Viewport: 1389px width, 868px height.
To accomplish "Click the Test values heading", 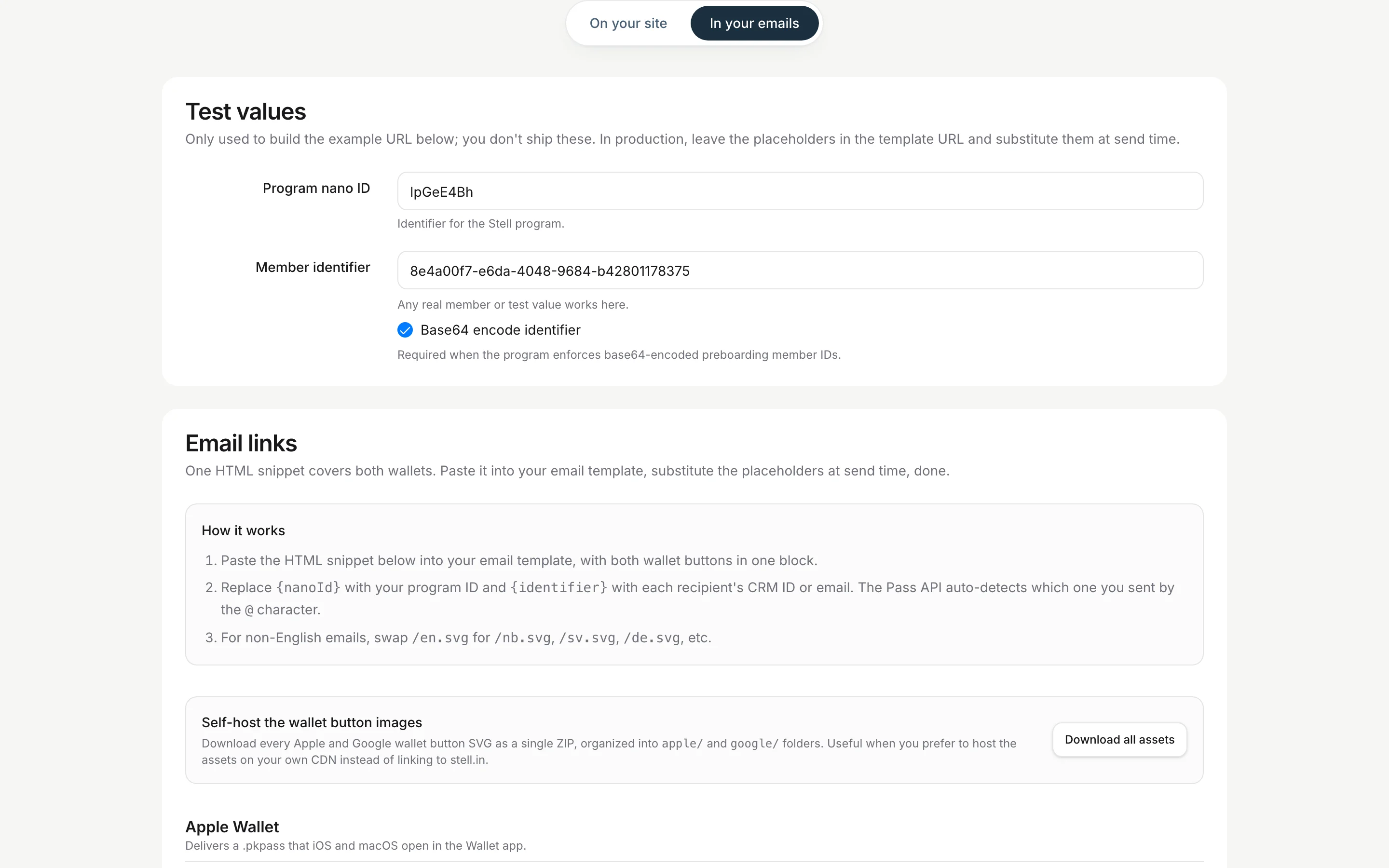I will tap(245, 112).
